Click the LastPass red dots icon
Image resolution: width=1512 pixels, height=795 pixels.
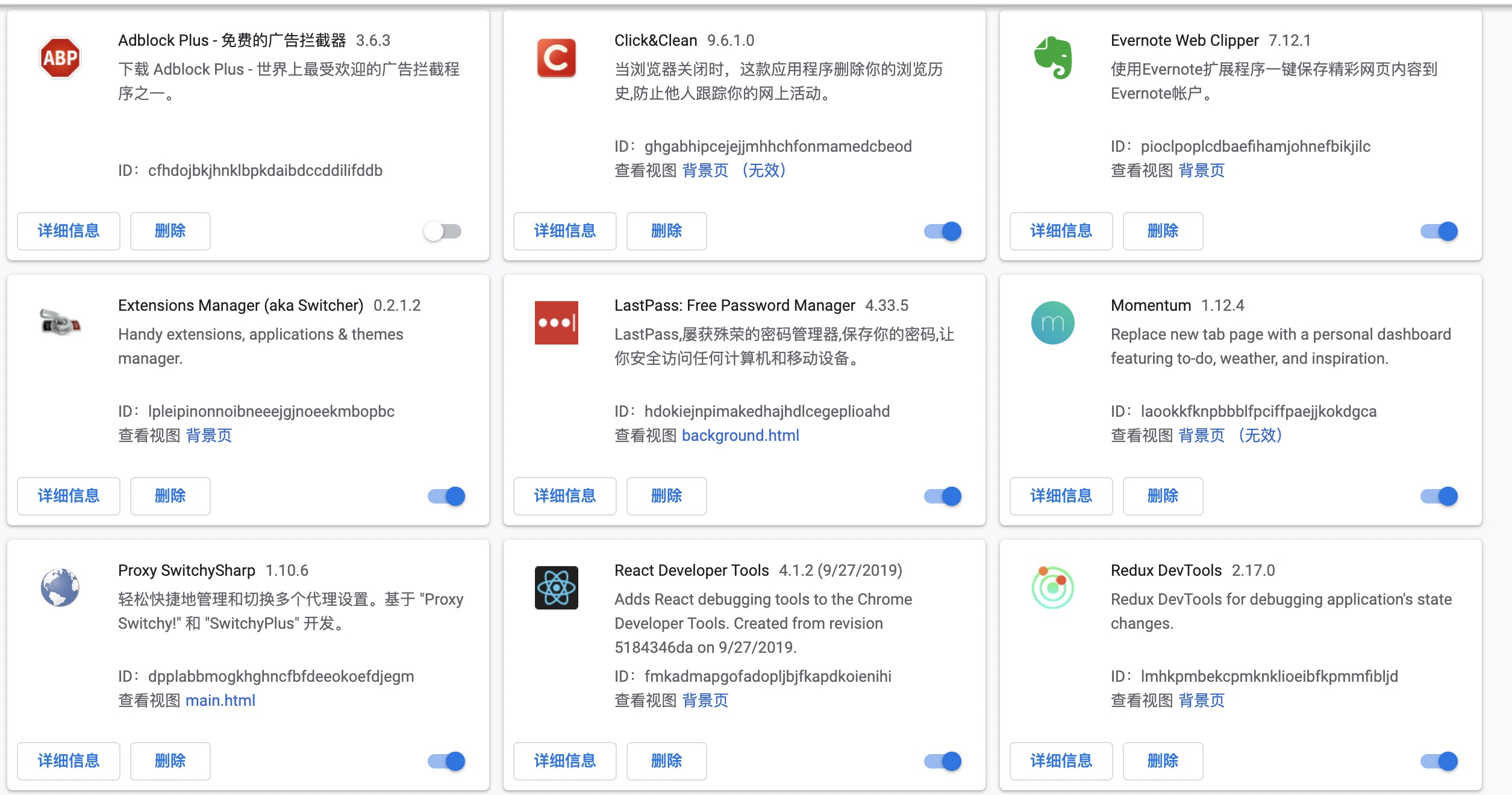[556, 323]
